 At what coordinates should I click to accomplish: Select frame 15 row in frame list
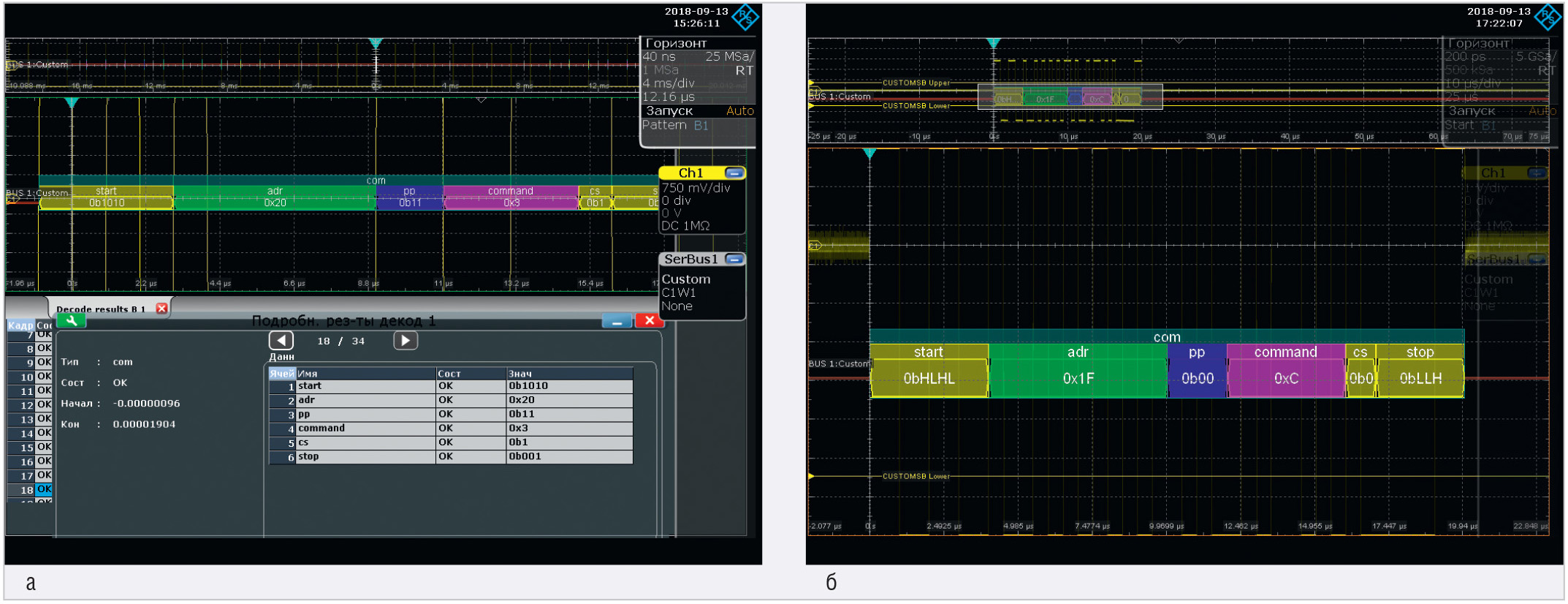coord(29,448)
